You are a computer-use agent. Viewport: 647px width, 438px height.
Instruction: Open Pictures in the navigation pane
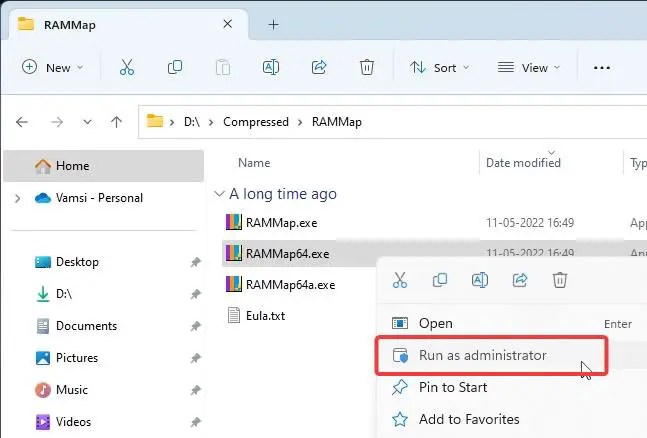[77, 358]
